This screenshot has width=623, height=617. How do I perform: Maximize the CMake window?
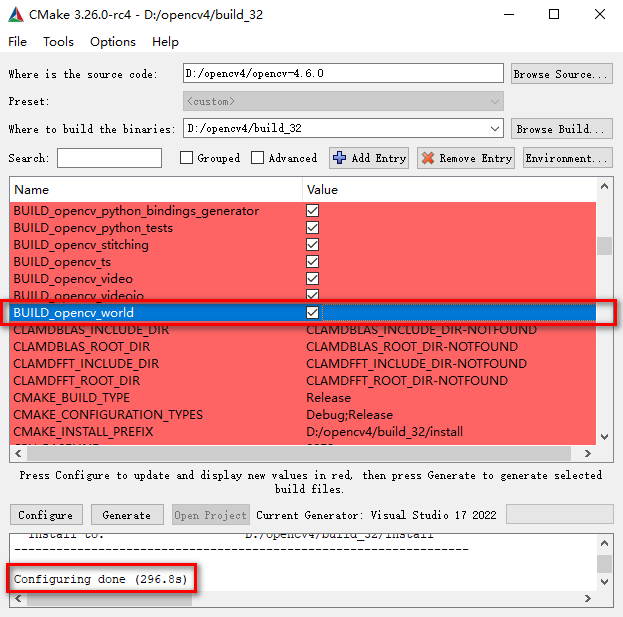coord(554,15)
